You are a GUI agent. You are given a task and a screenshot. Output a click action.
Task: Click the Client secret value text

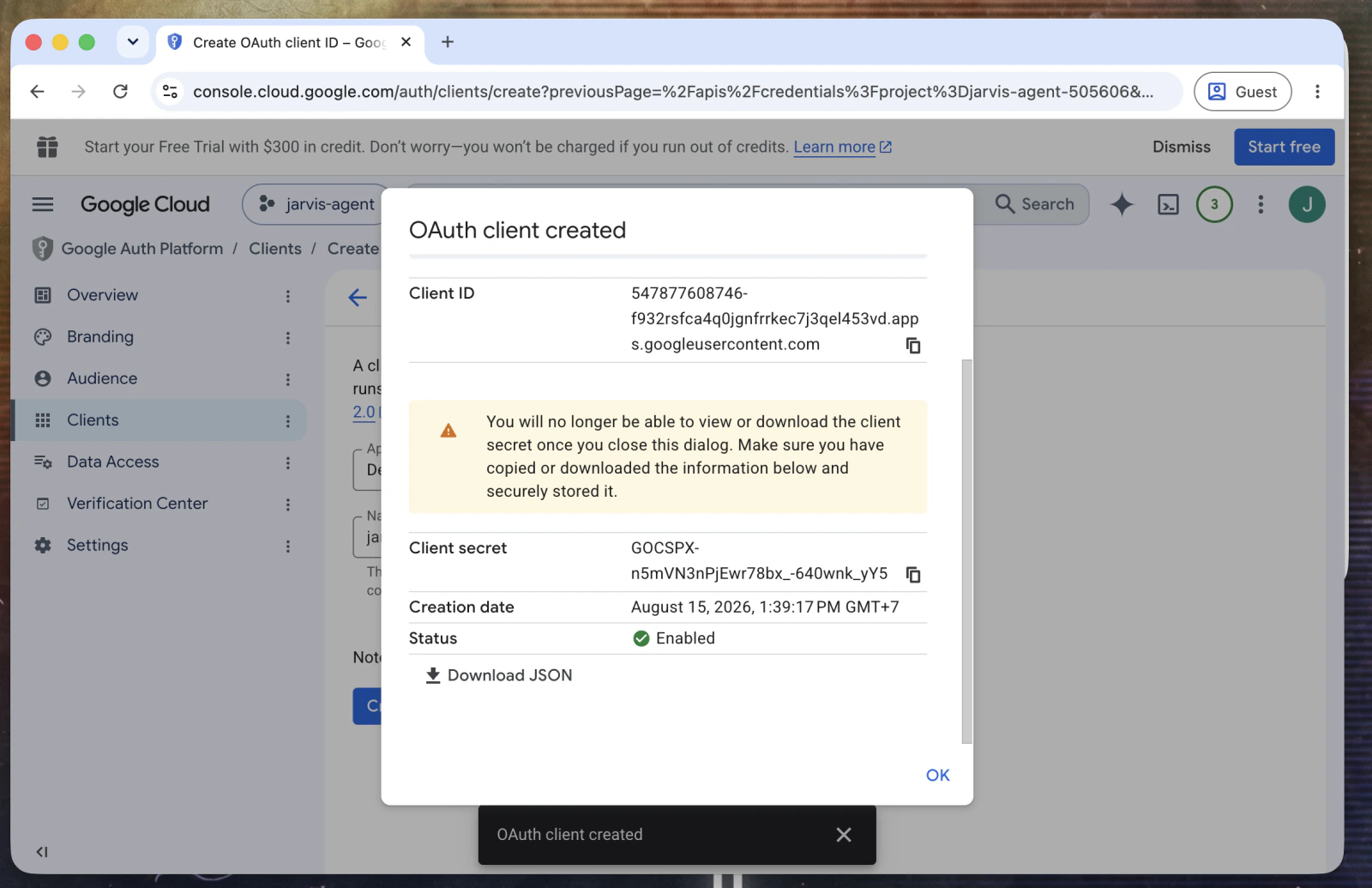click(759, 561)
